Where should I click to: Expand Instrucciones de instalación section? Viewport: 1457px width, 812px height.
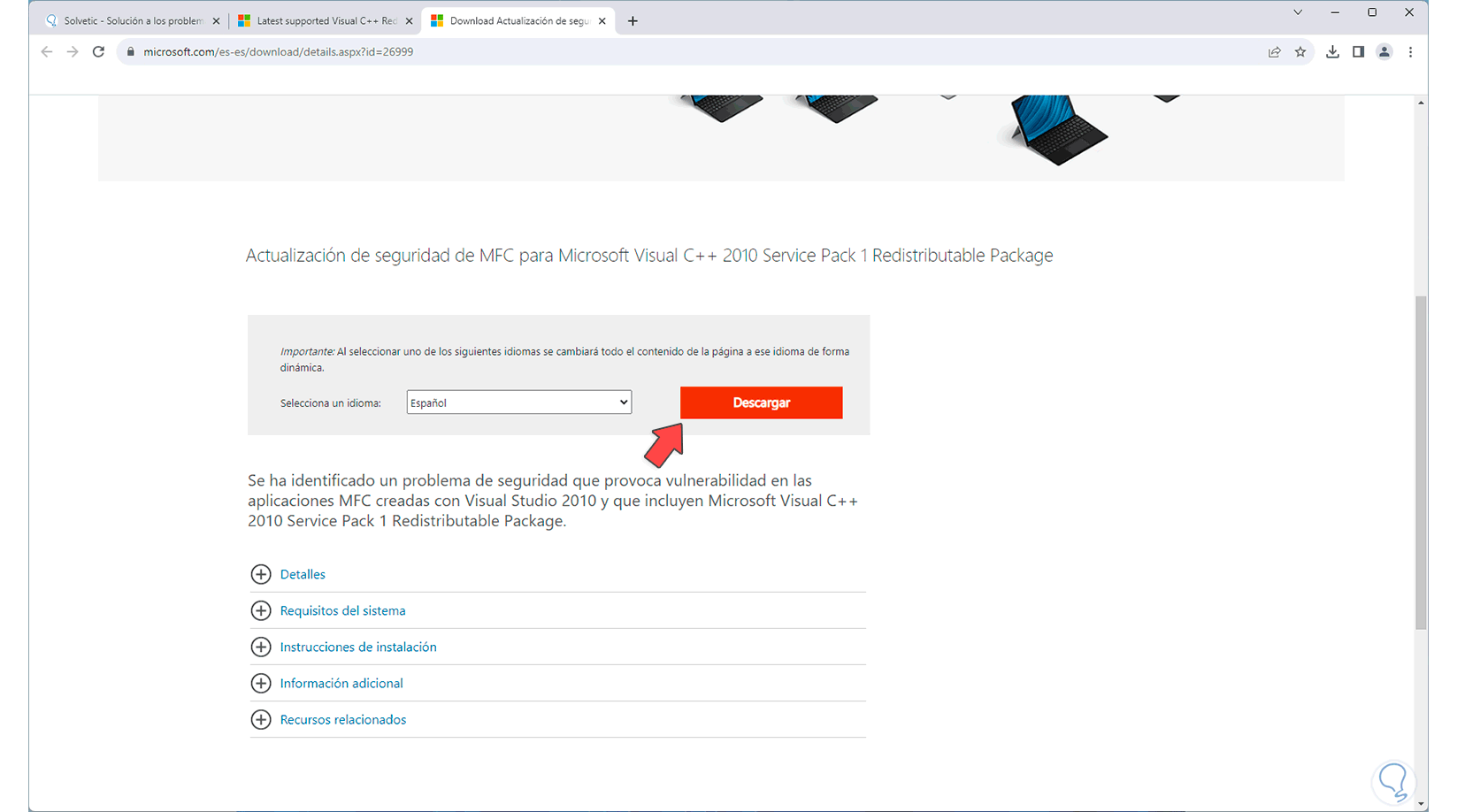(x=261, y=647)
